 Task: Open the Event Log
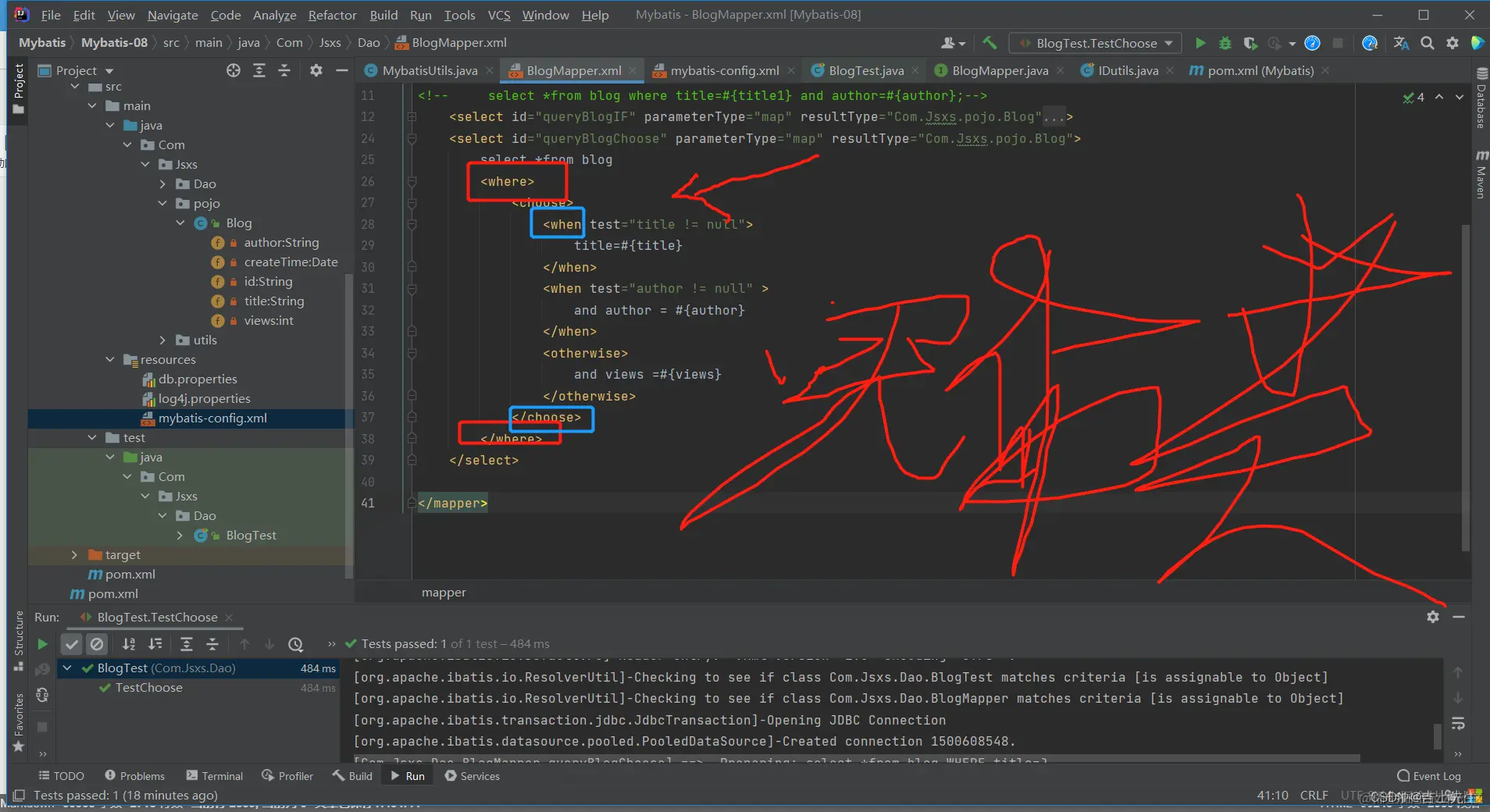coord(1428,776)
